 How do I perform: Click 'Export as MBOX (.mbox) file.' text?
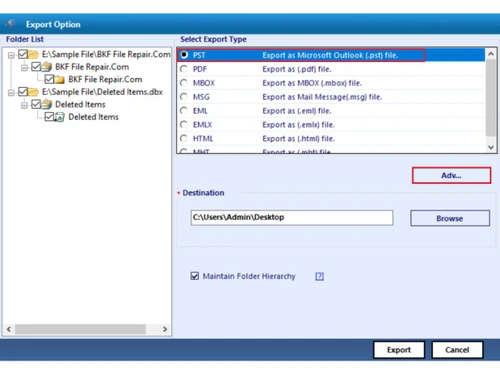312,83
